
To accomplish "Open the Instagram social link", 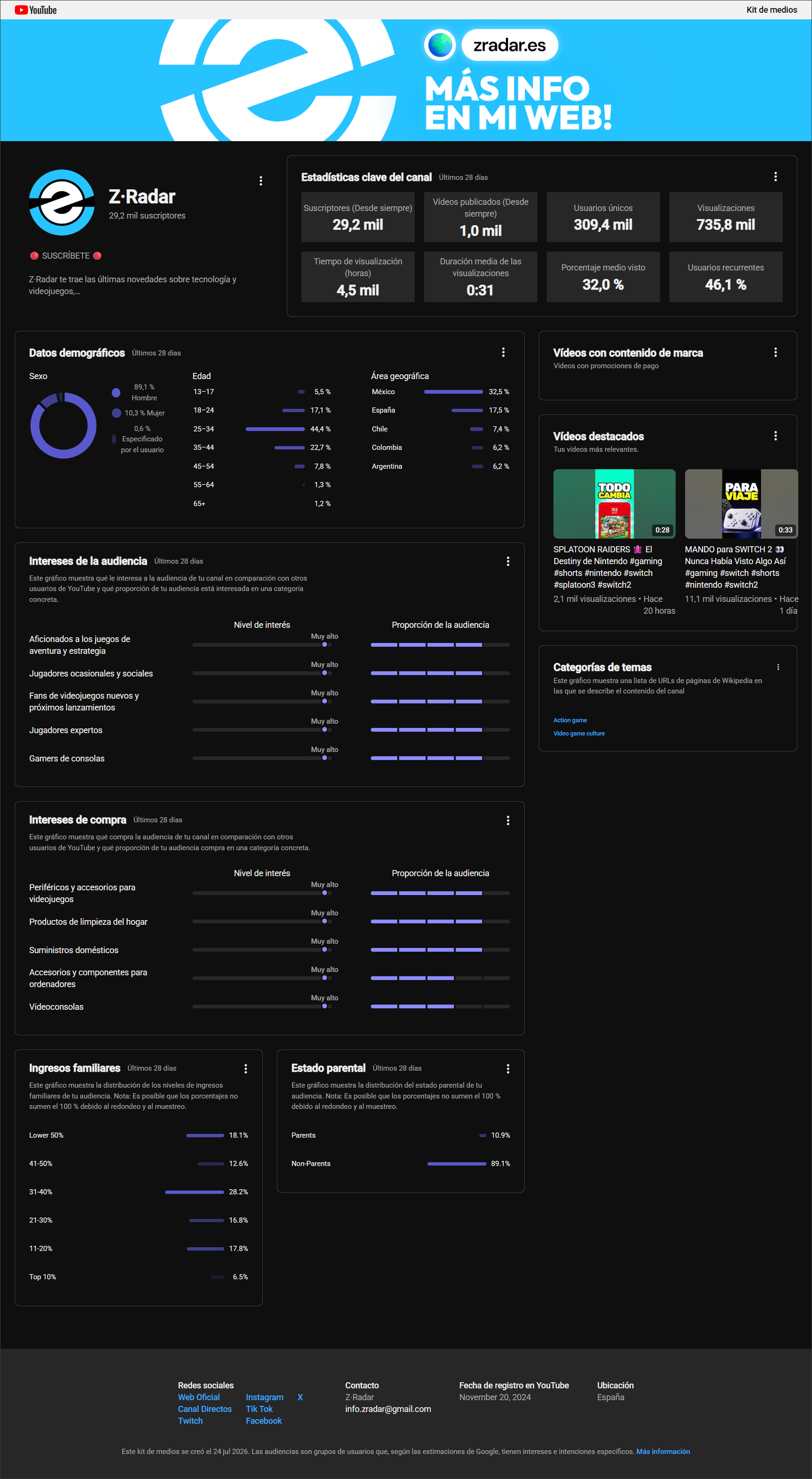I will pos(265,1397).
